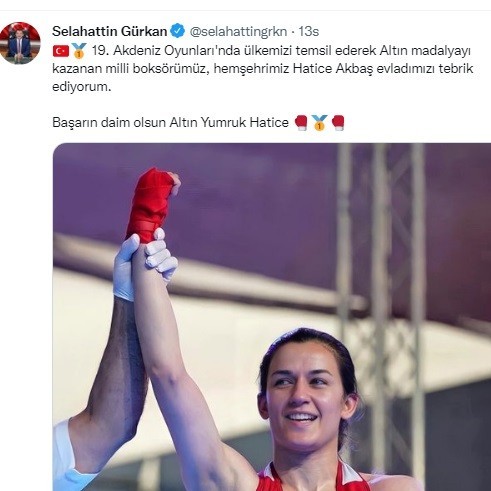Screen dimensions: 491x491
Task: Click the right boxing glove emoji
Action: coord(338,122)
